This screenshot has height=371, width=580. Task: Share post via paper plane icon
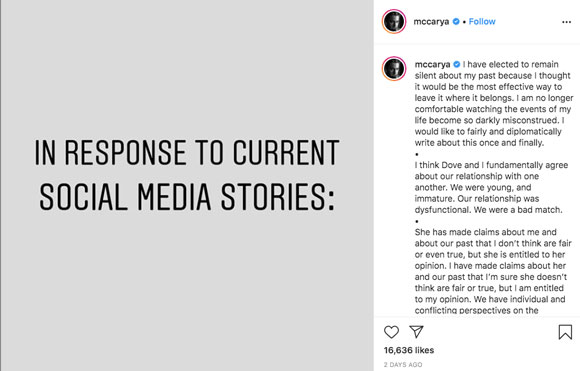coord(416,331)
